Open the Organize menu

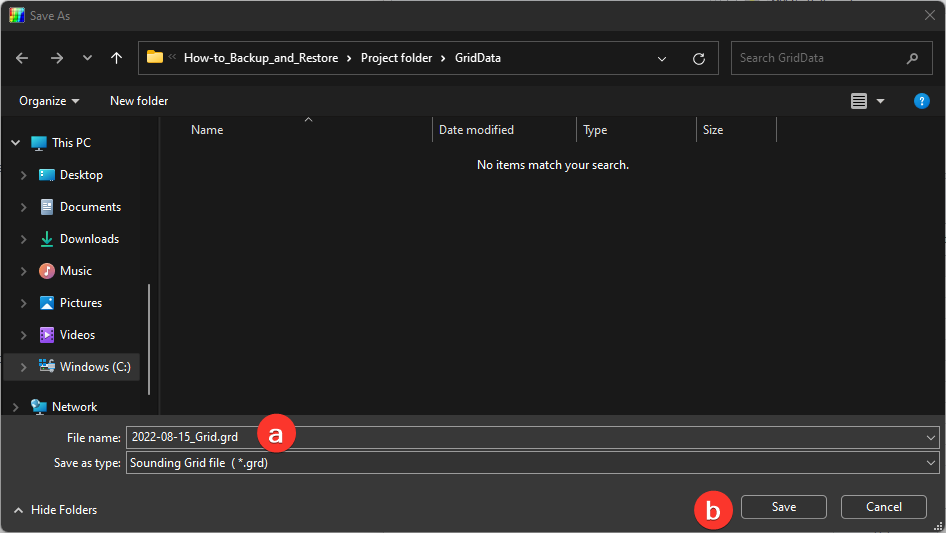(x=49, y=101)
